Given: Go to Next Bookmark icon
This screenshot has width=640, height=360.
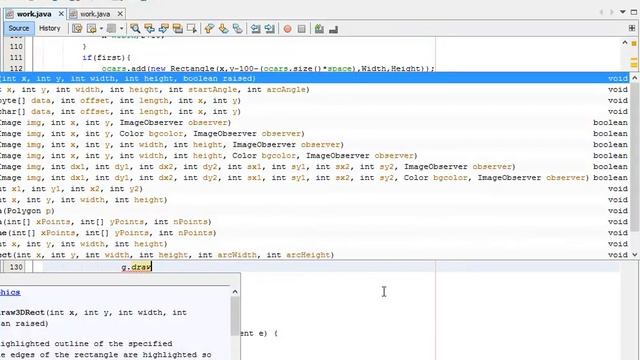Looking at the screenshot, I should click(223, 29).
